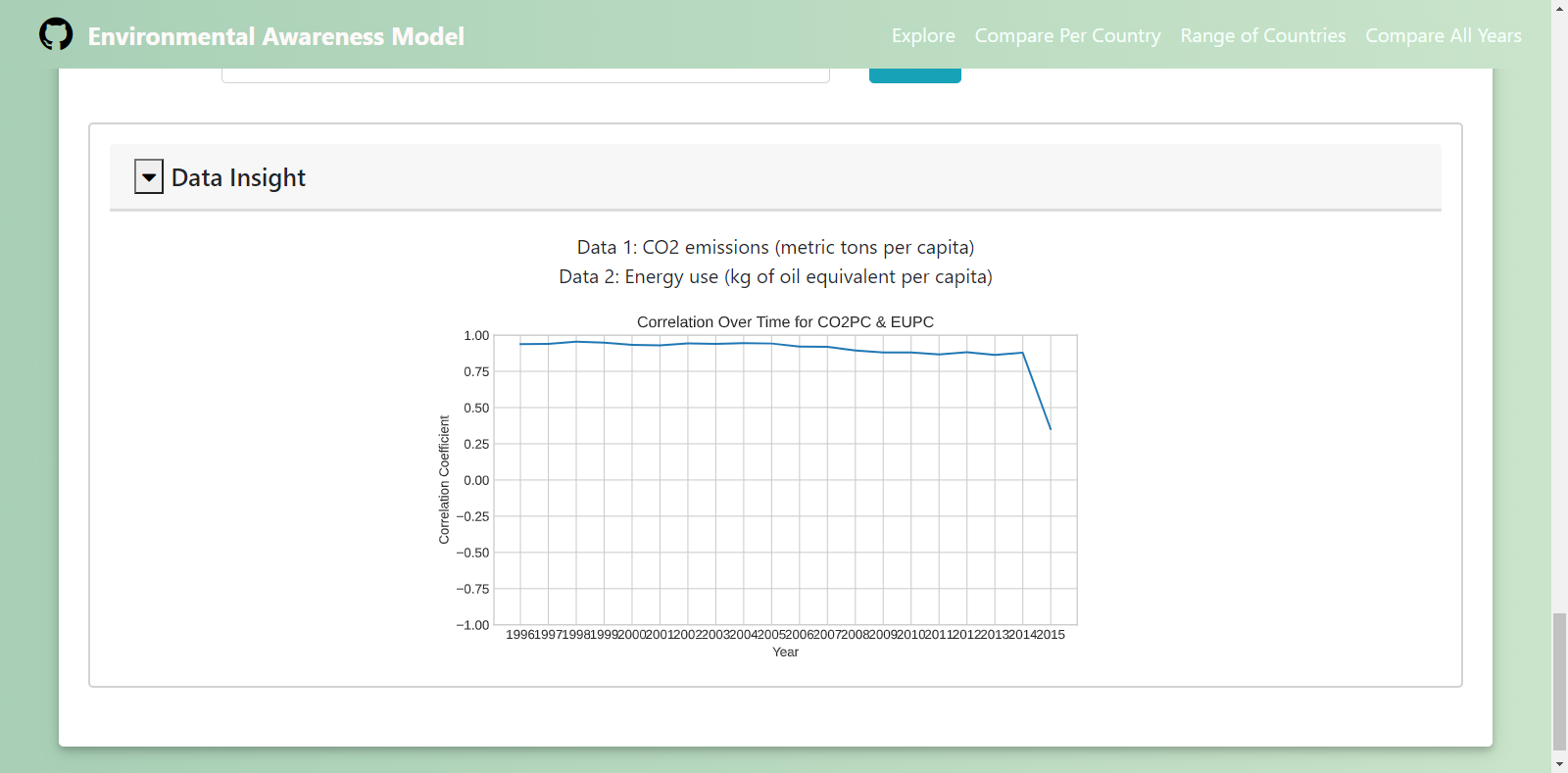Click the Data Insight heading text
Viewport: 1568px width, 773px height.
pyautogui.click(x=238, y=177)
